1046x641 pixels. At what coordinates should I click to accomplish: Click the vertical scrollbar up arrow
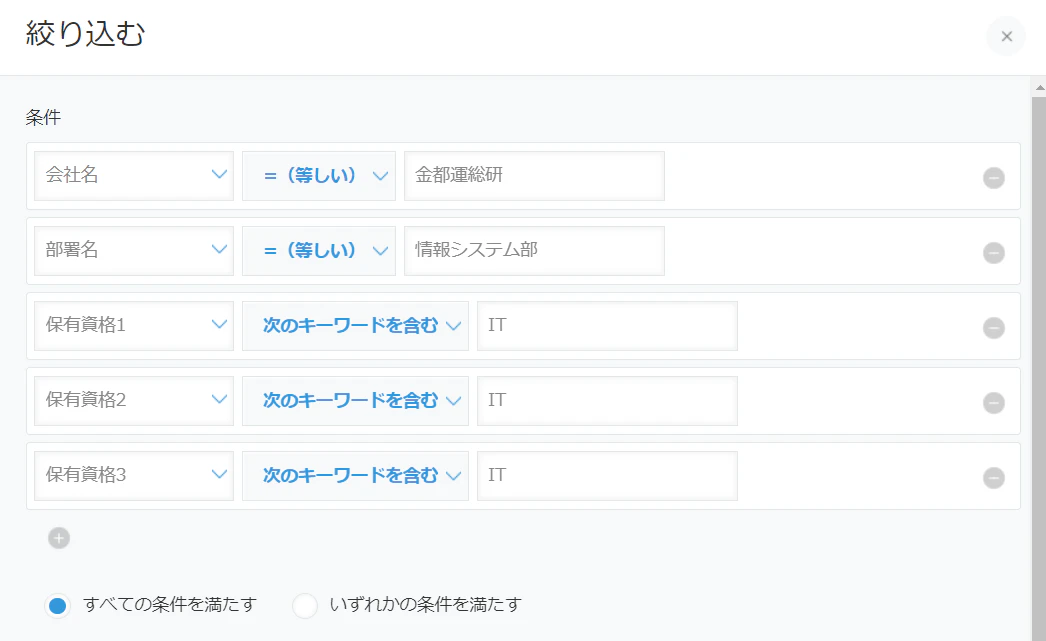(1039, 87)
